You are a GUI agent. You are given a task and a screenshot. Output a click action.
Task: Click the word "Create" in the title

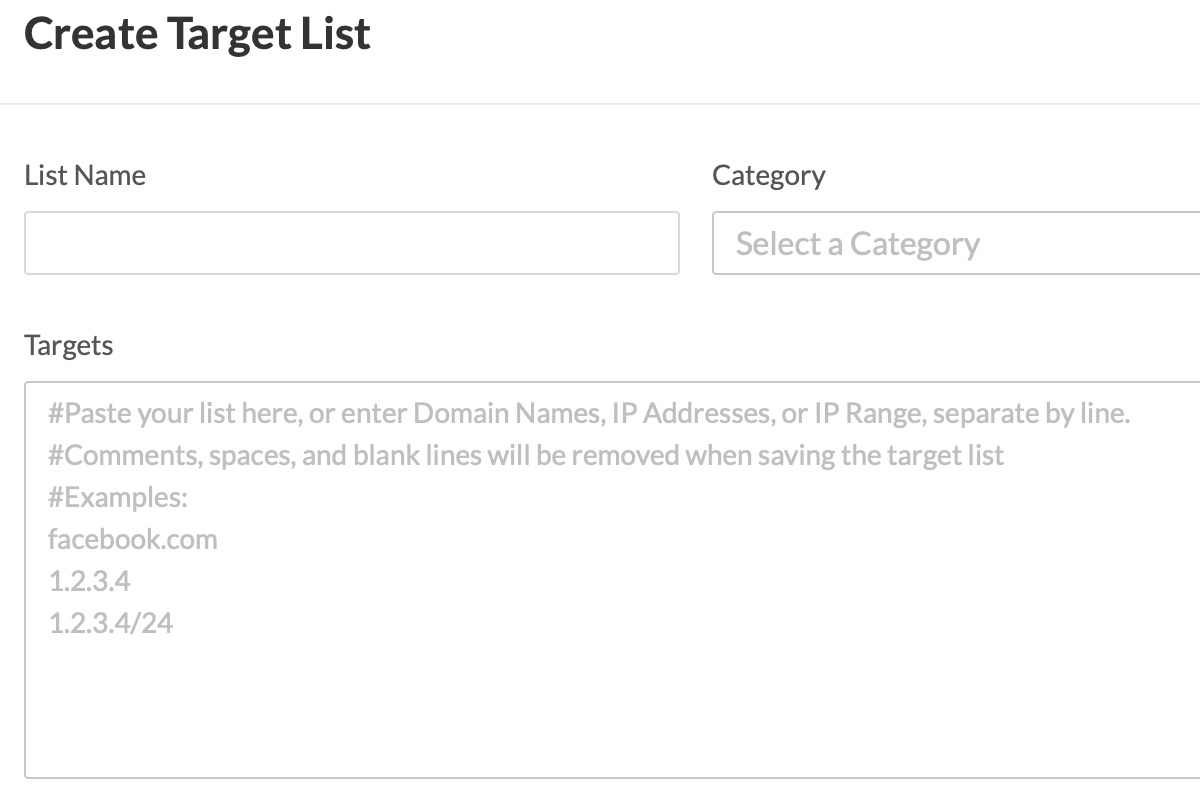90,34
